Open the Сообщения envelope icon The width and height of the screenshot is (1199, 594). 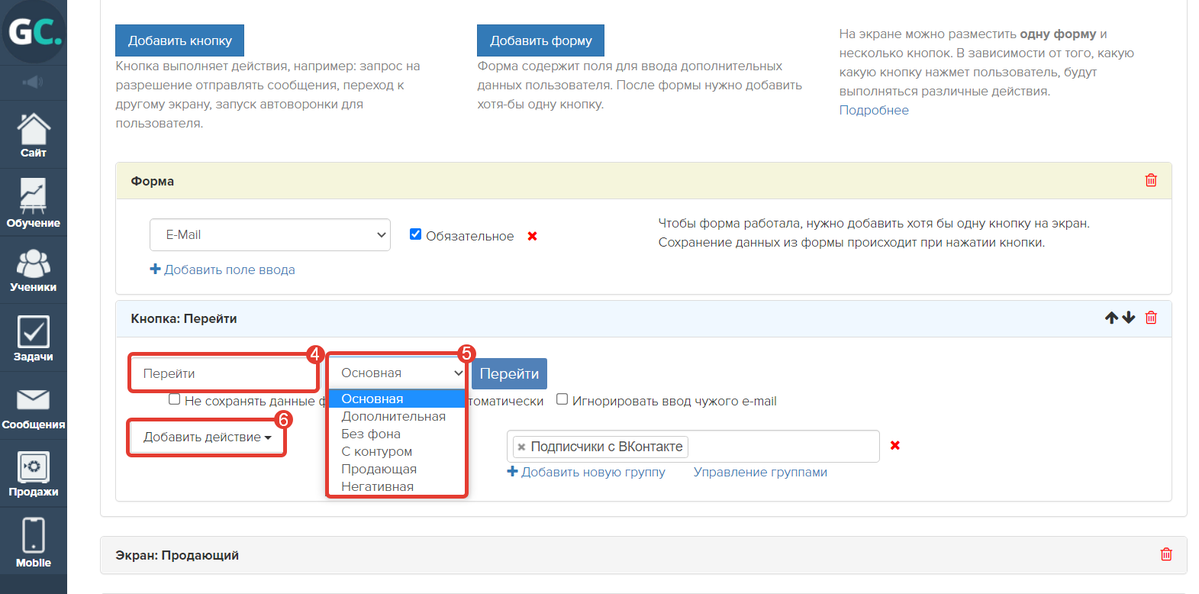(33, 407)
